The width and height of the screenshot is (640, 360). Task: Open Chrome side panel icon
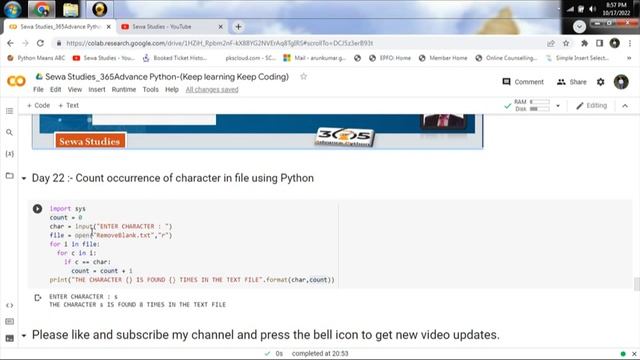tap(599, 43)
